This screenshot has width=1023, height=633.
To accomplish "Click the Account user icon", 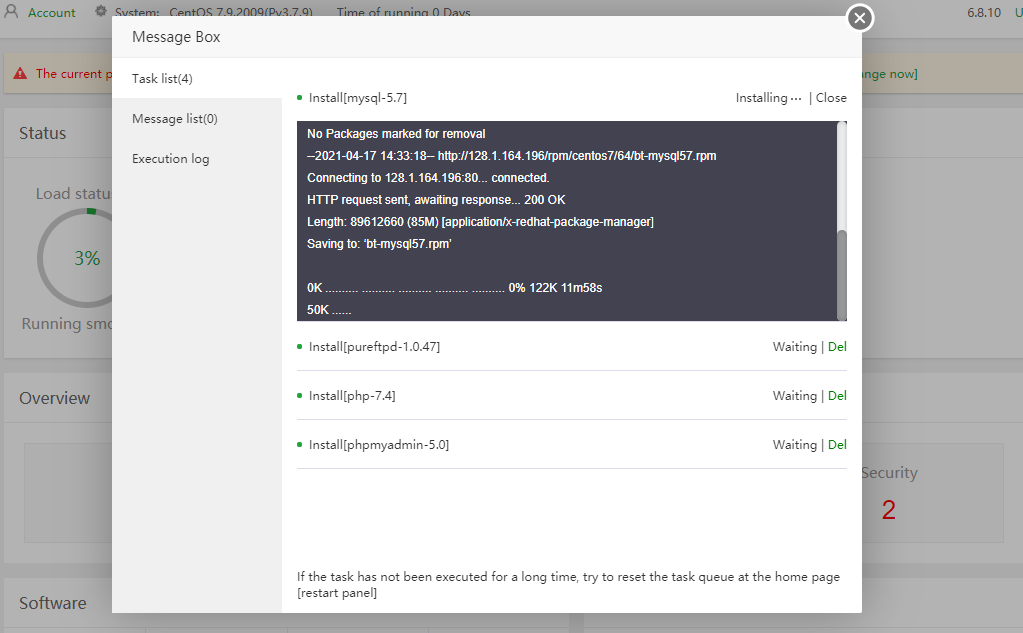I will tap(12, 13).
